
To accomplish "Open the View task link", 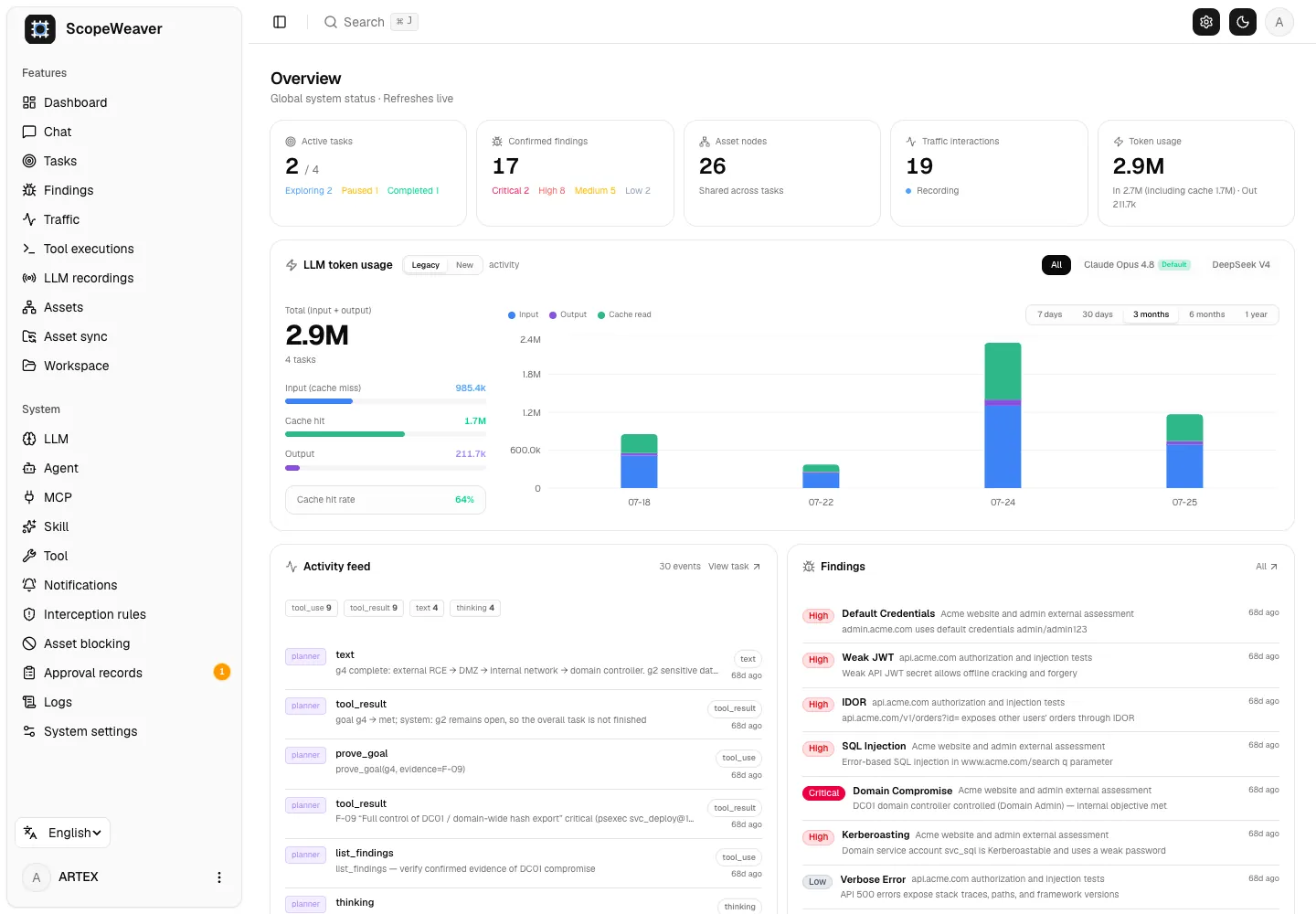I will [734, 567].
